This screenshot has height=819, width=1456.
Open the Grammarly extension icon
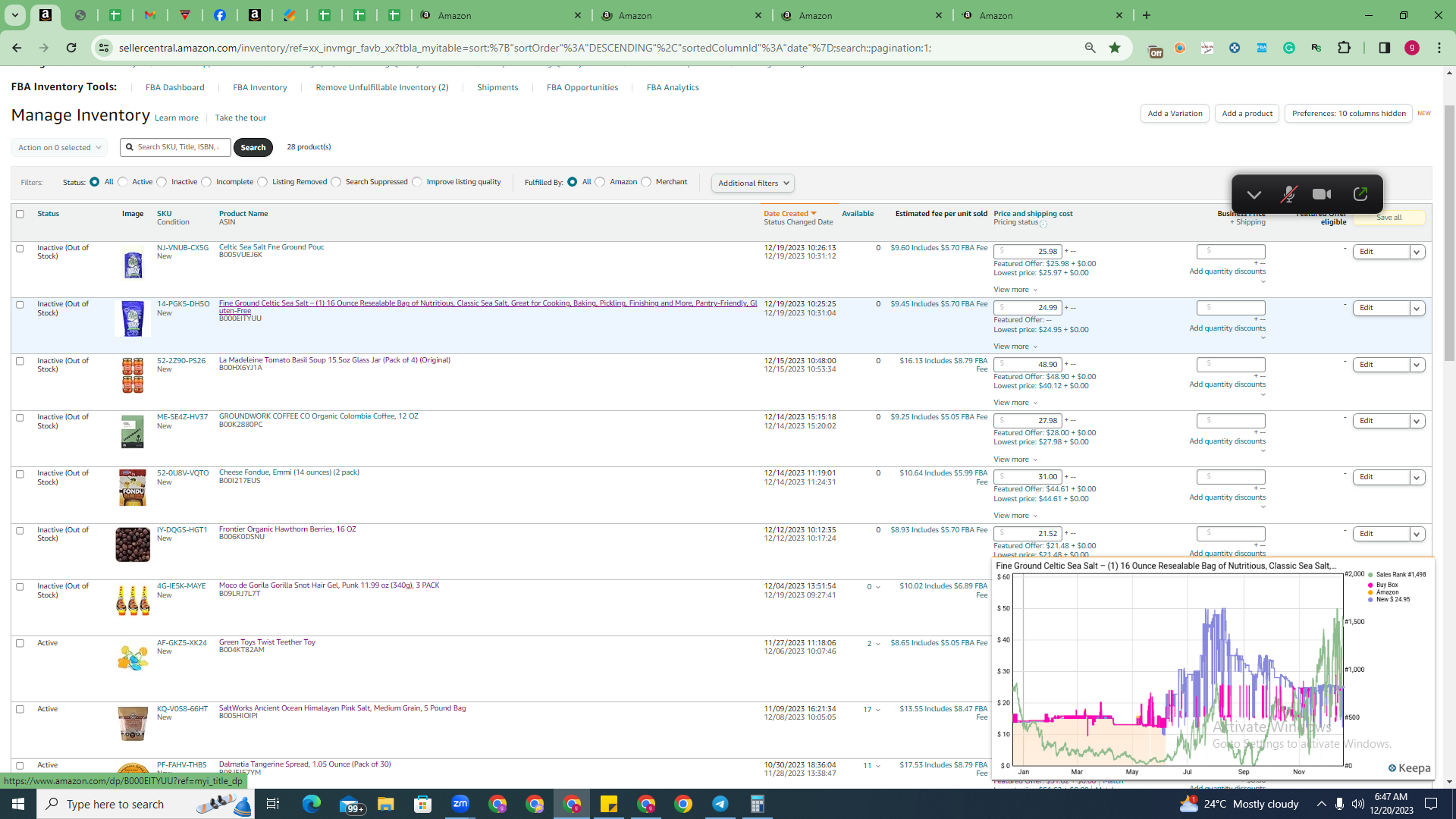coord(1289,48)
